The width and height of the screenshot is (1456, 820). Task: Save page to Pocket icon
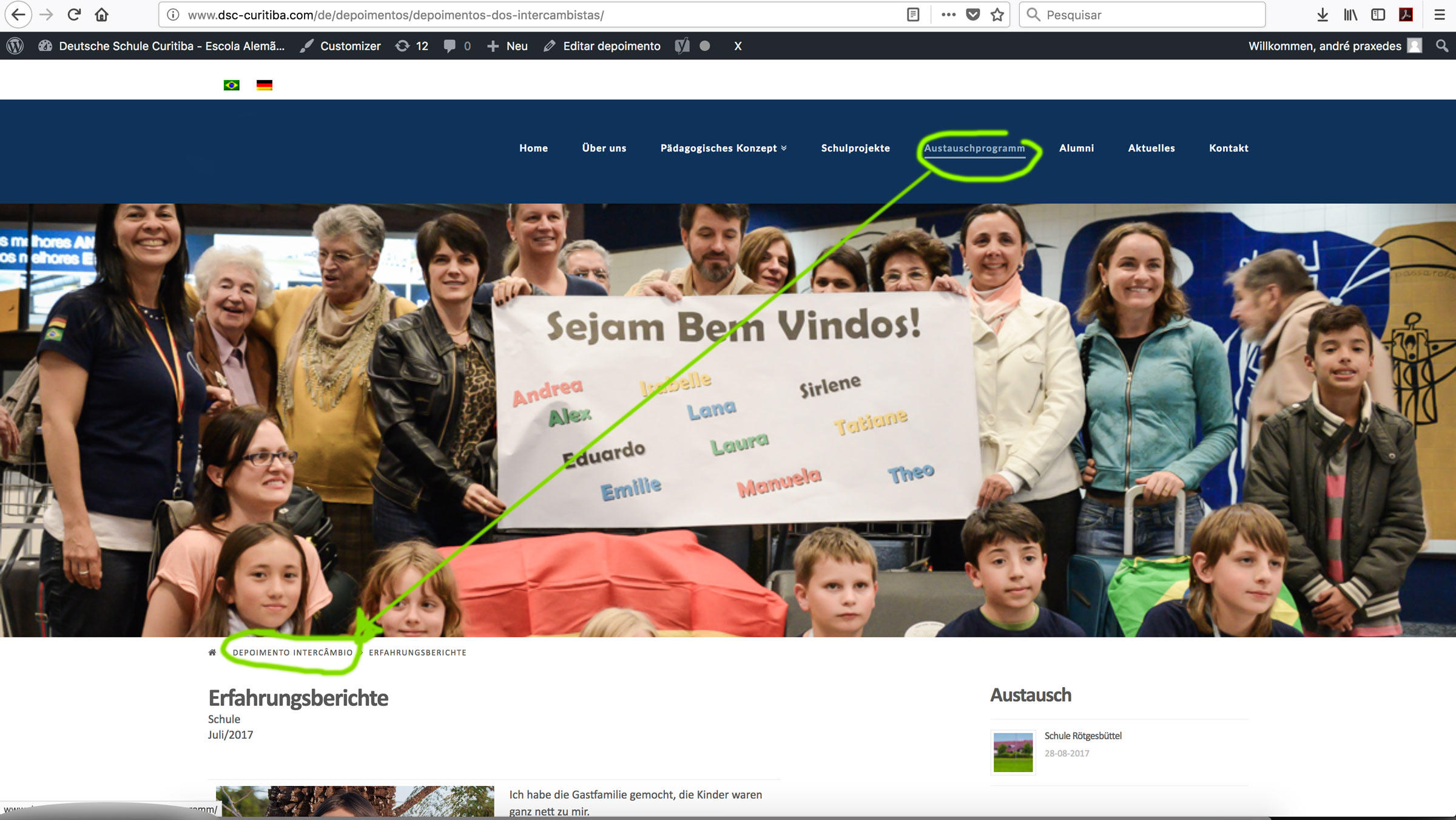coord(973,15)
